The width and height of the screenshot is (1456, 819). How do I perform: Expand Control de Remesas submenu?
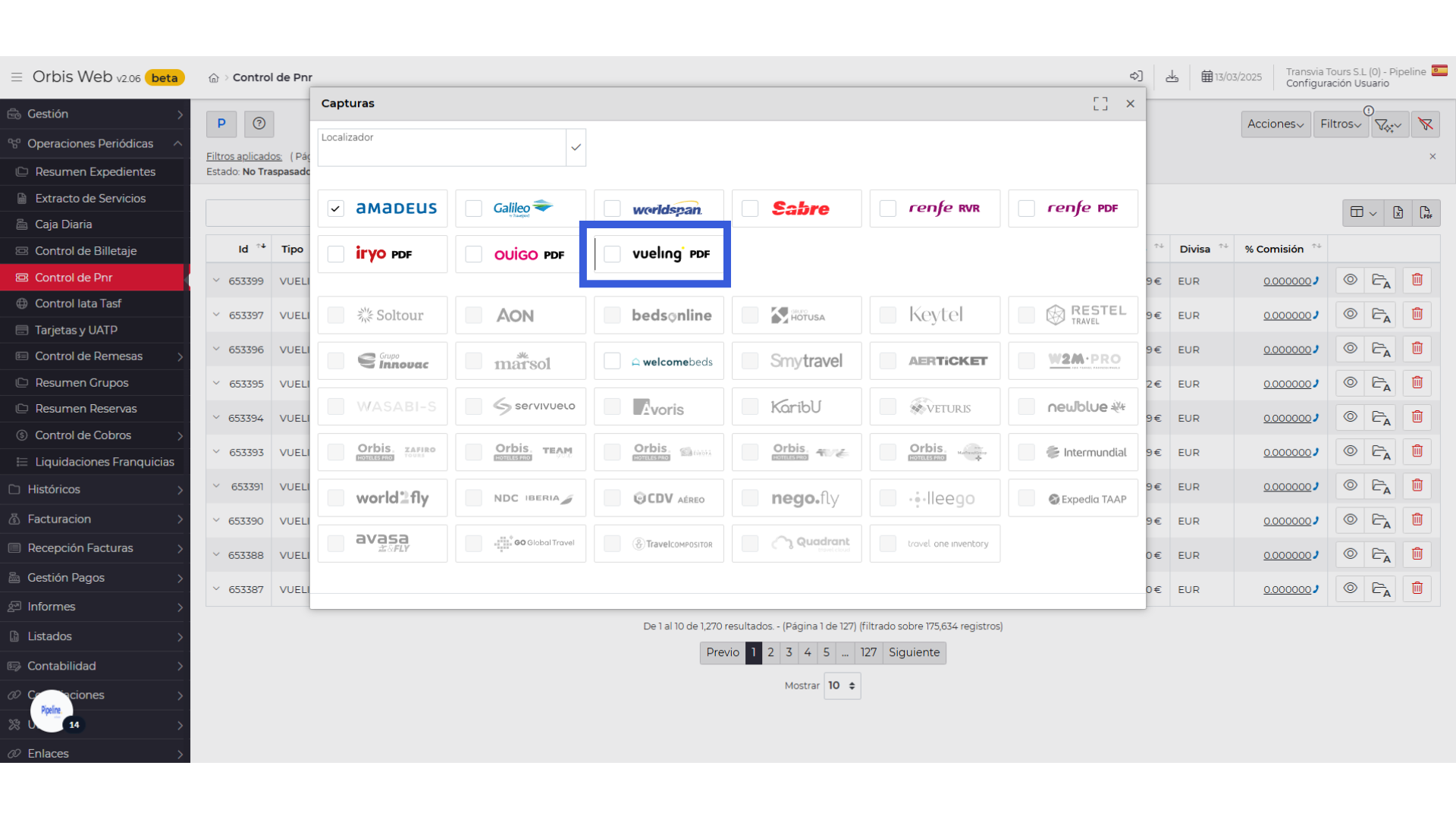95,356
